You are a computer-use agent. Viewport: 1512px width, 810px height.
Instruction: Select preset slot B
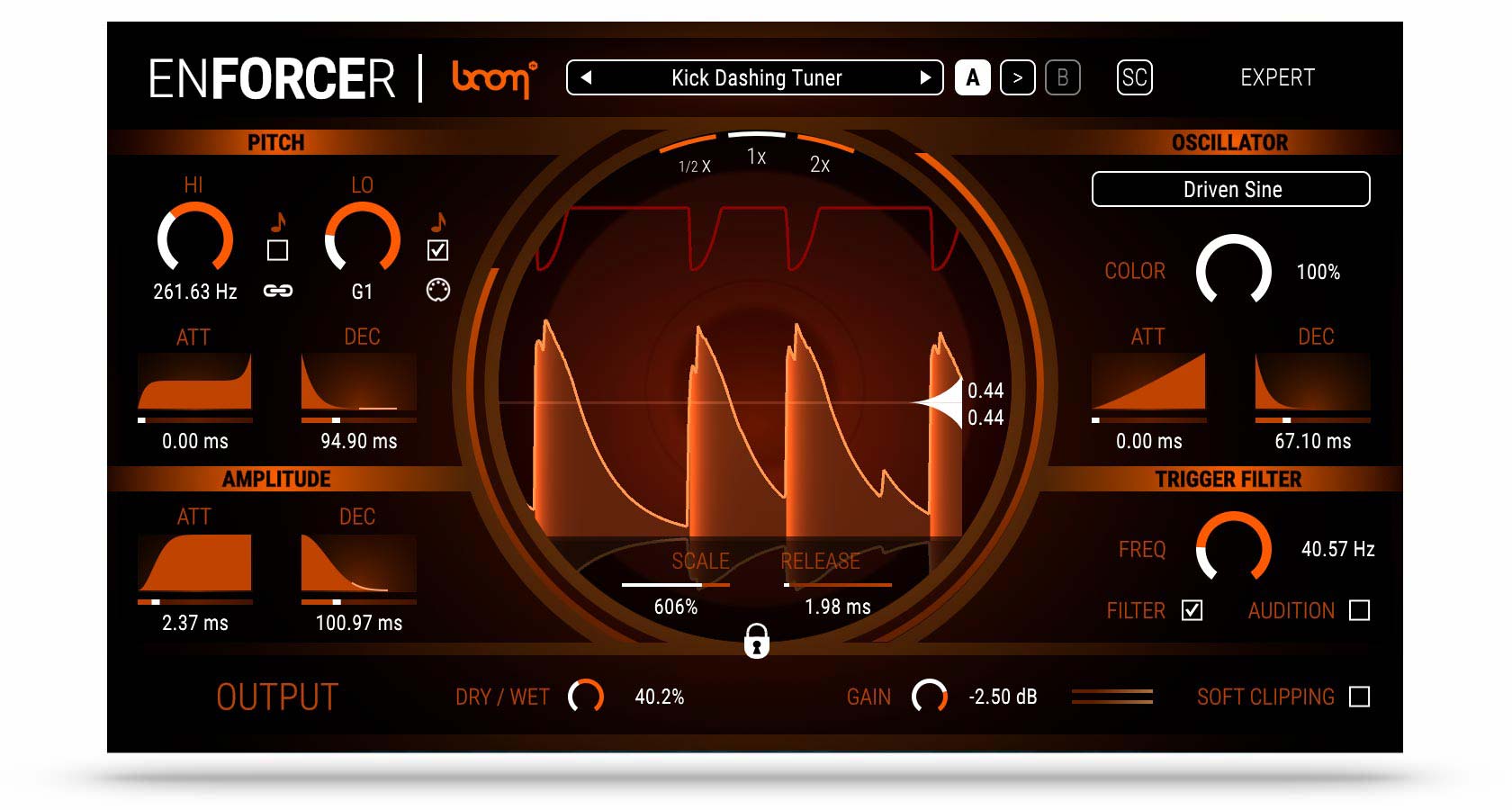point(1062,78)
